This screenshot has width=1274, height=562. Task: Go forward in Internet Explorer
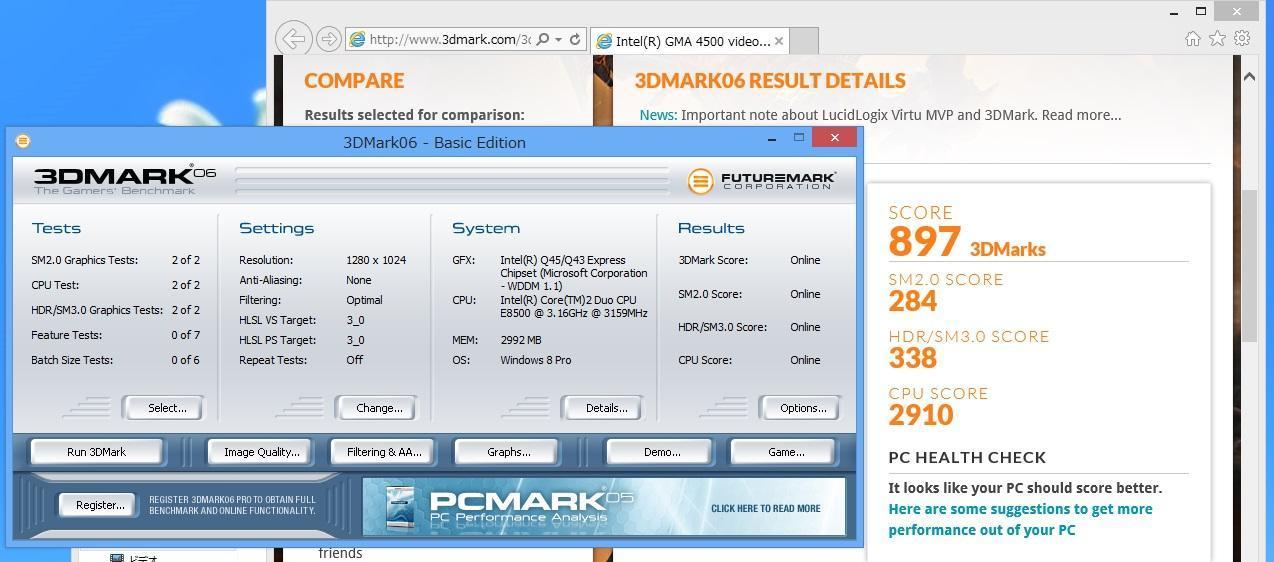pos(328,39)
